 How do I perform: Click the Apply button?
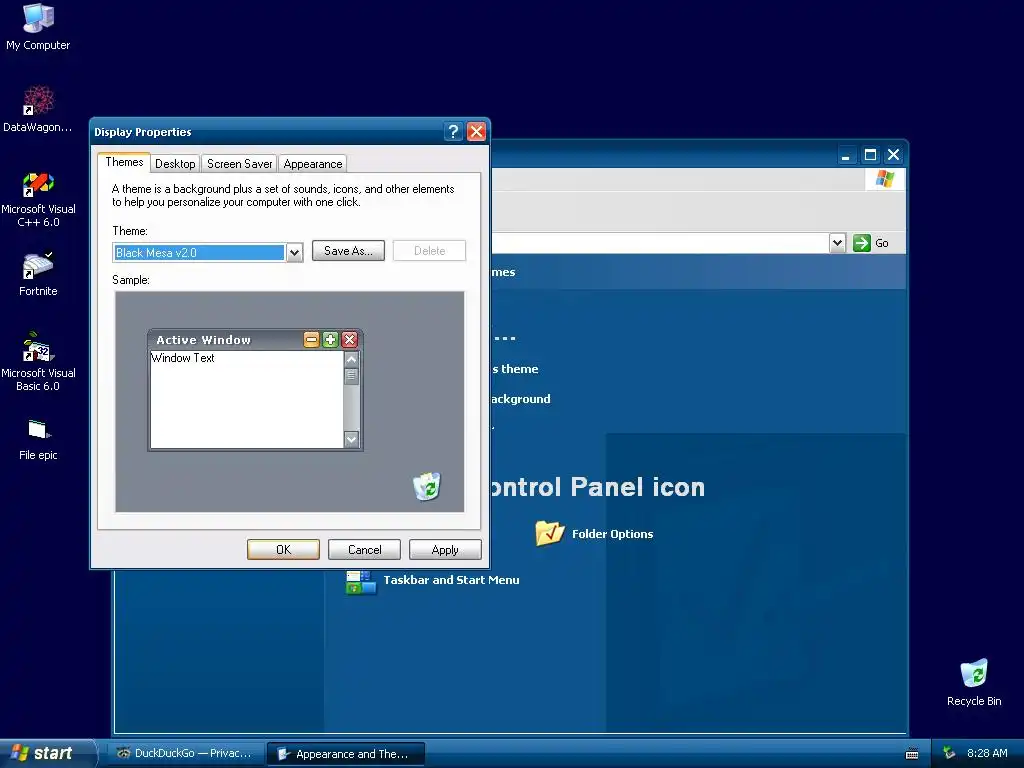pos(445,550)
